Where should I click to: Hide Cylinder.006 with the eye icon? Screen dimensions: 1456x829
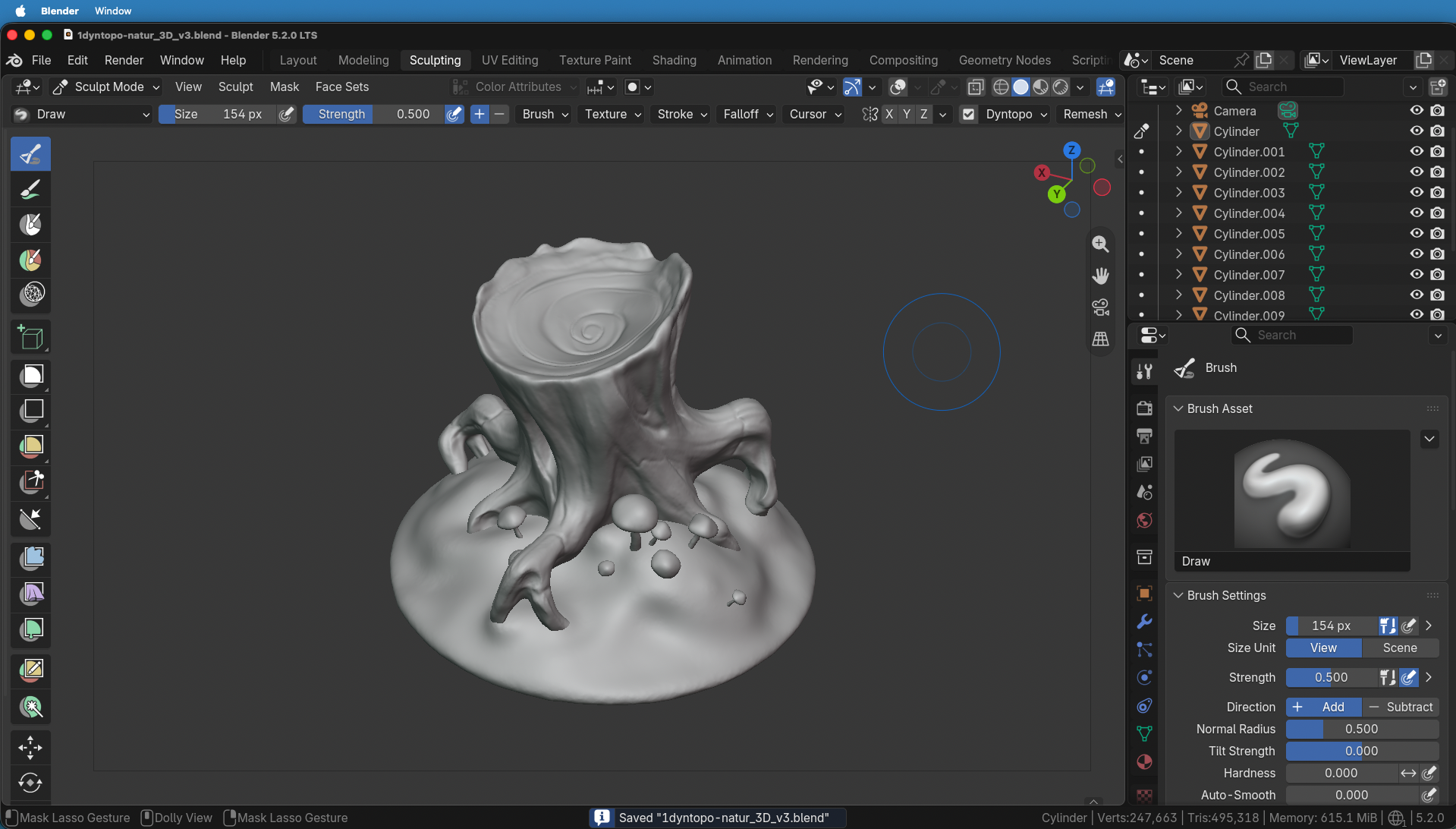point(1416,254)
